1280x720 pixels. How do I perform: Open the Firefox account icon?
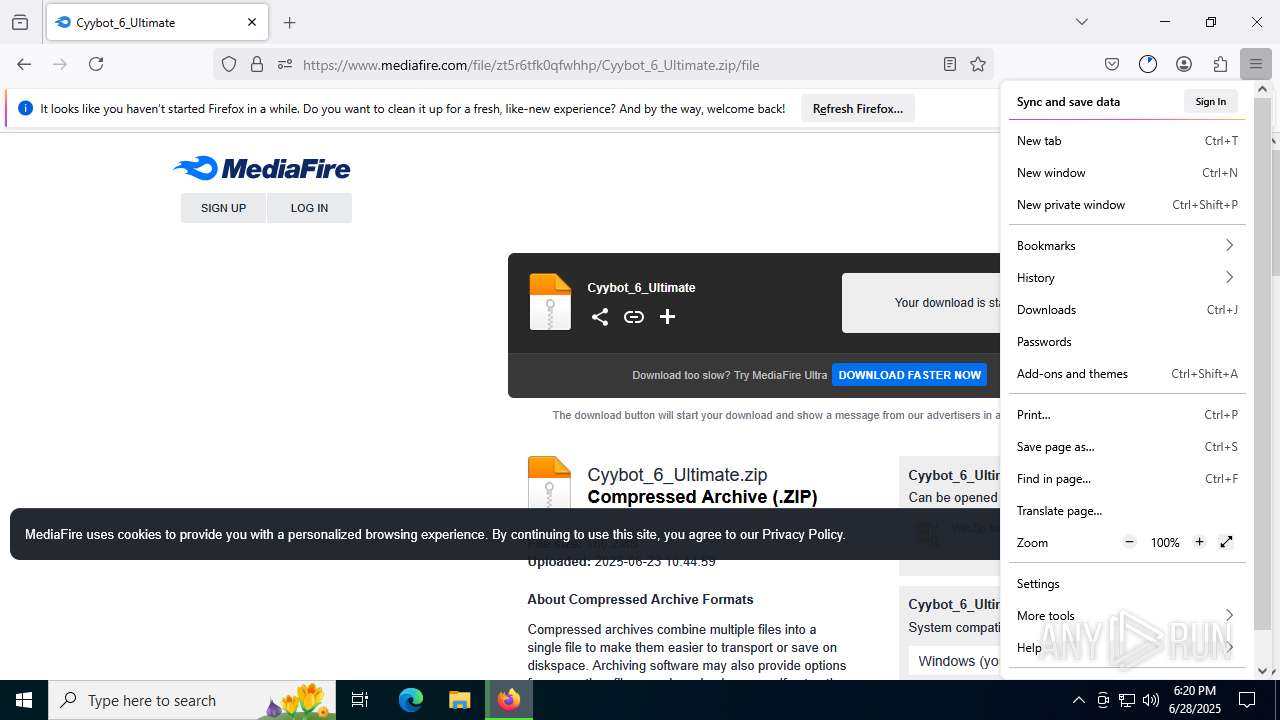click(x=1184, y=64)
